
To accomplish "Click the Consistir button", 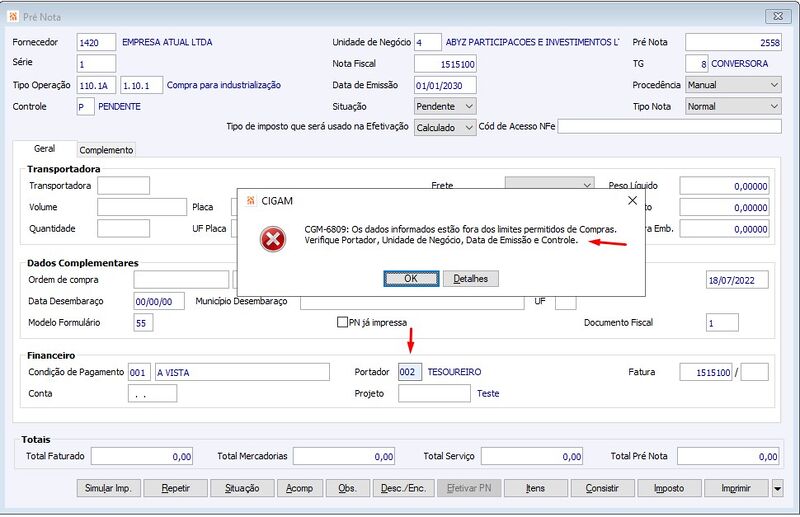I will (x=602, y=488).
